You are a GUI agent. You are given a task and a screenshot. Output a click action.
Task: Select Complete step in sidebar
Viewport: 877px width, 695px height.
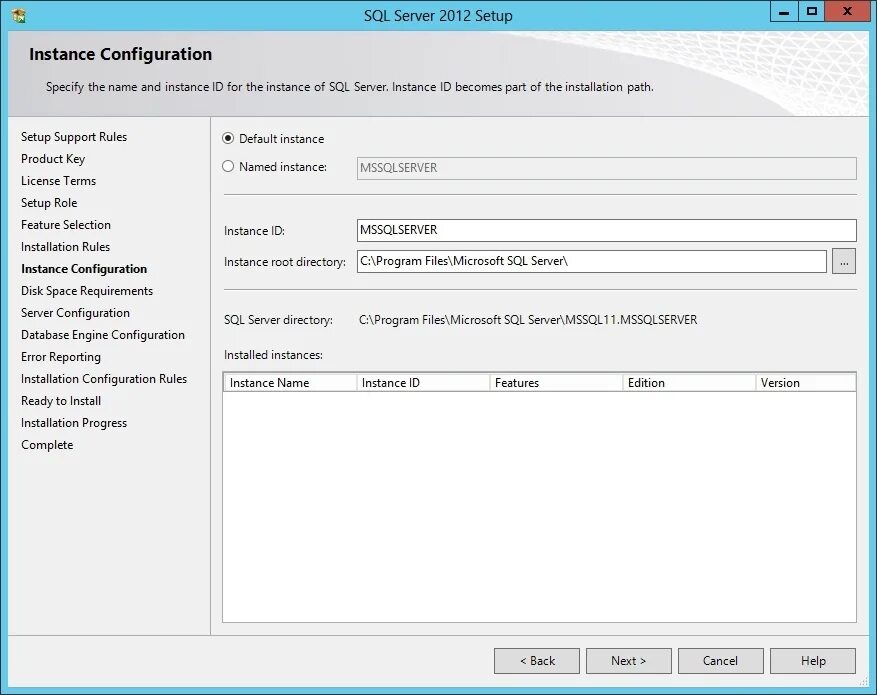click(x=47, y=445)
